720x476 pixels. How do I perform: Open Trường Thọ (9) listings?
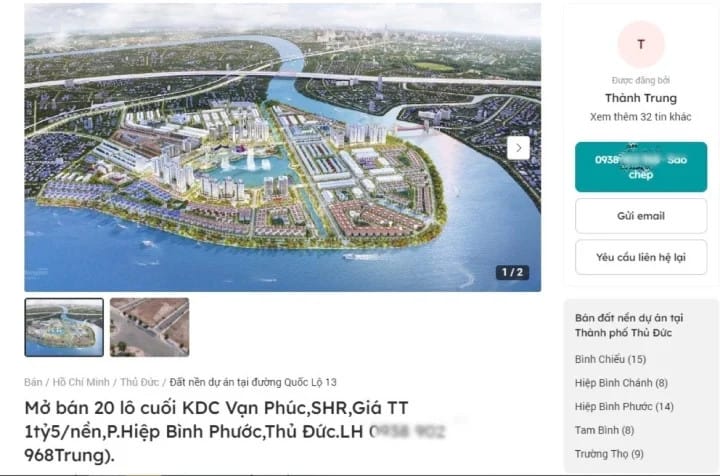tap(609, 454)
